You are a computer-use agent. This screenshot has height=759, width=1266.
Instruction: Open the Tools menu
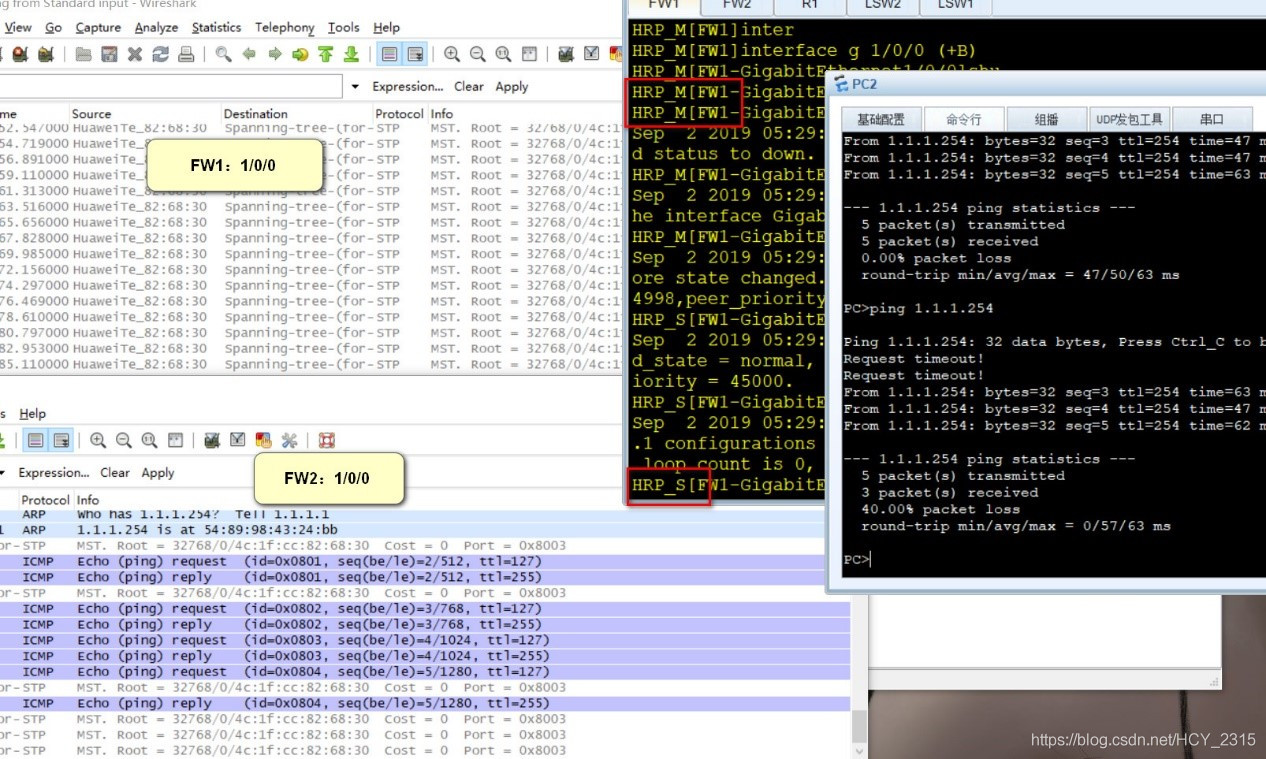pyautogui.click(x=343, y=27)
